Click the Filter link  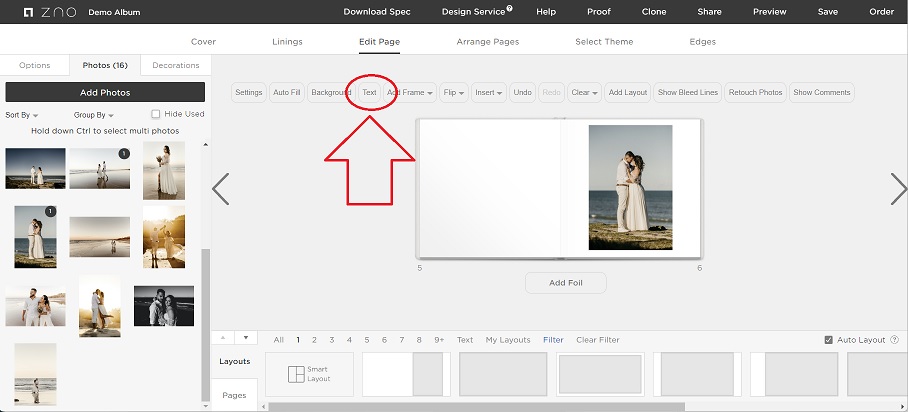pos(553,340)
